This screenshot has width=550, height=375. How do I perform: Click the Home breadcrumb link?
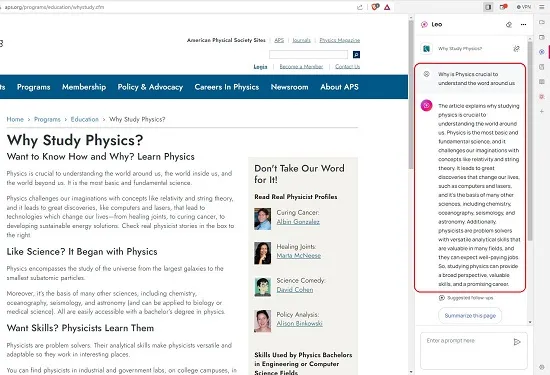(x=15, y=119)
